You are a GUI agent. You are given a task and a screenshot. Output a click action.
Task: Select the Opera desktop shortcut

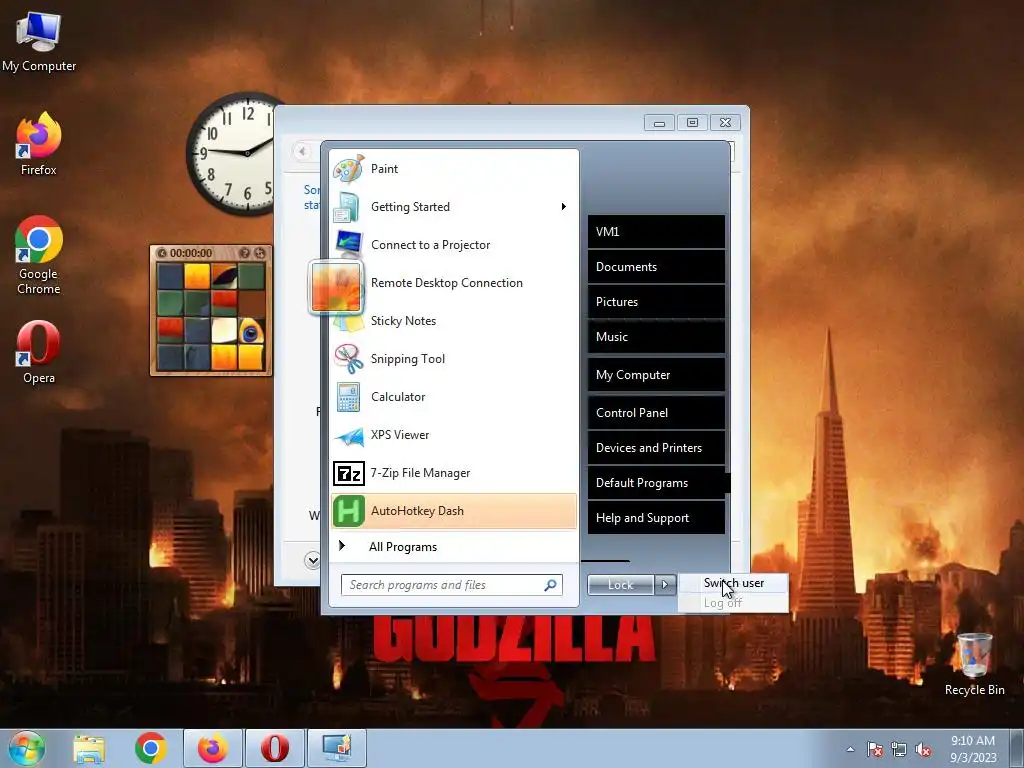point(39,353)
